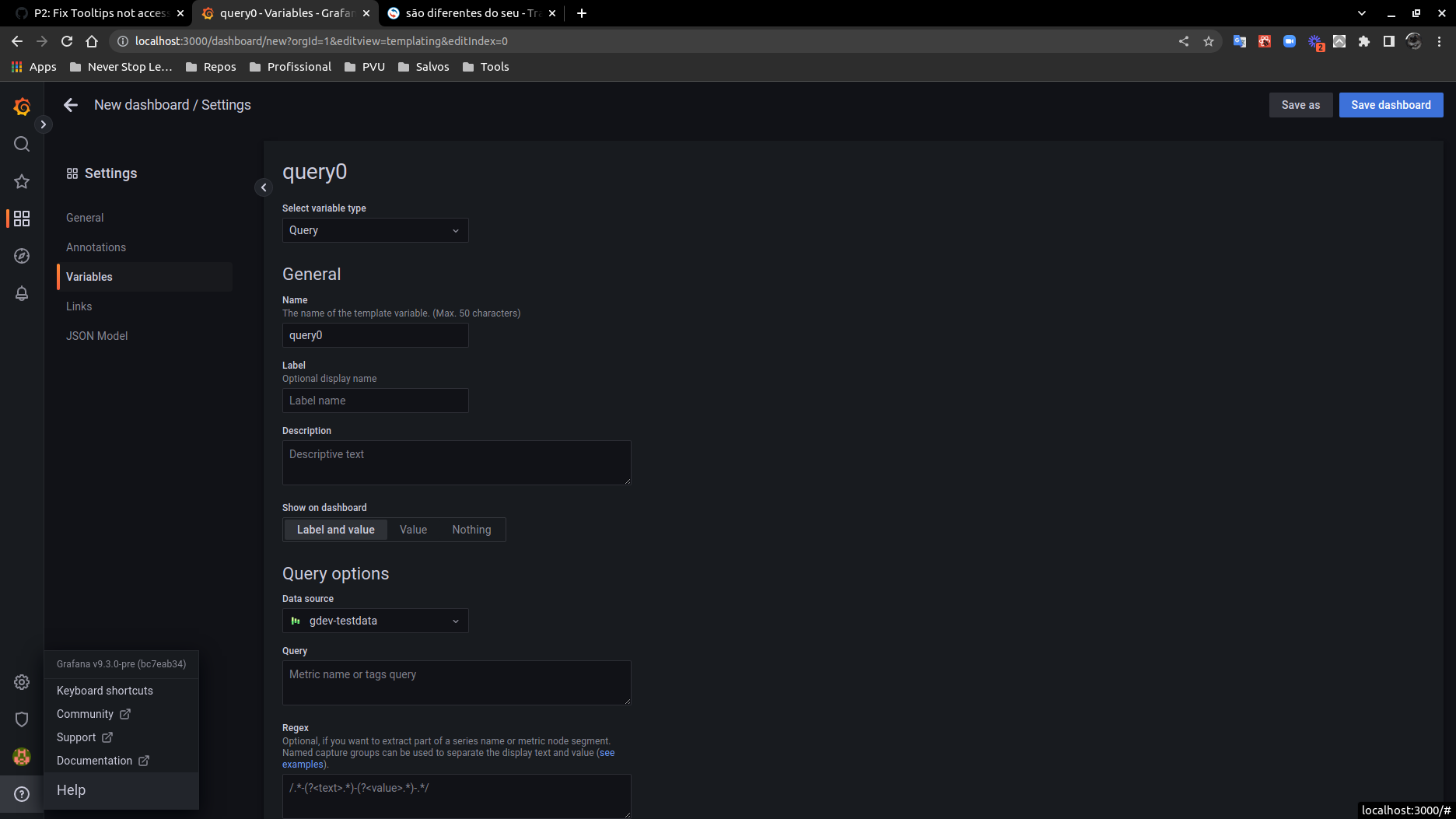Keep 'Label and value' display option selected
This screenshot has width=1456, height=819.
(x=335, y=529)
